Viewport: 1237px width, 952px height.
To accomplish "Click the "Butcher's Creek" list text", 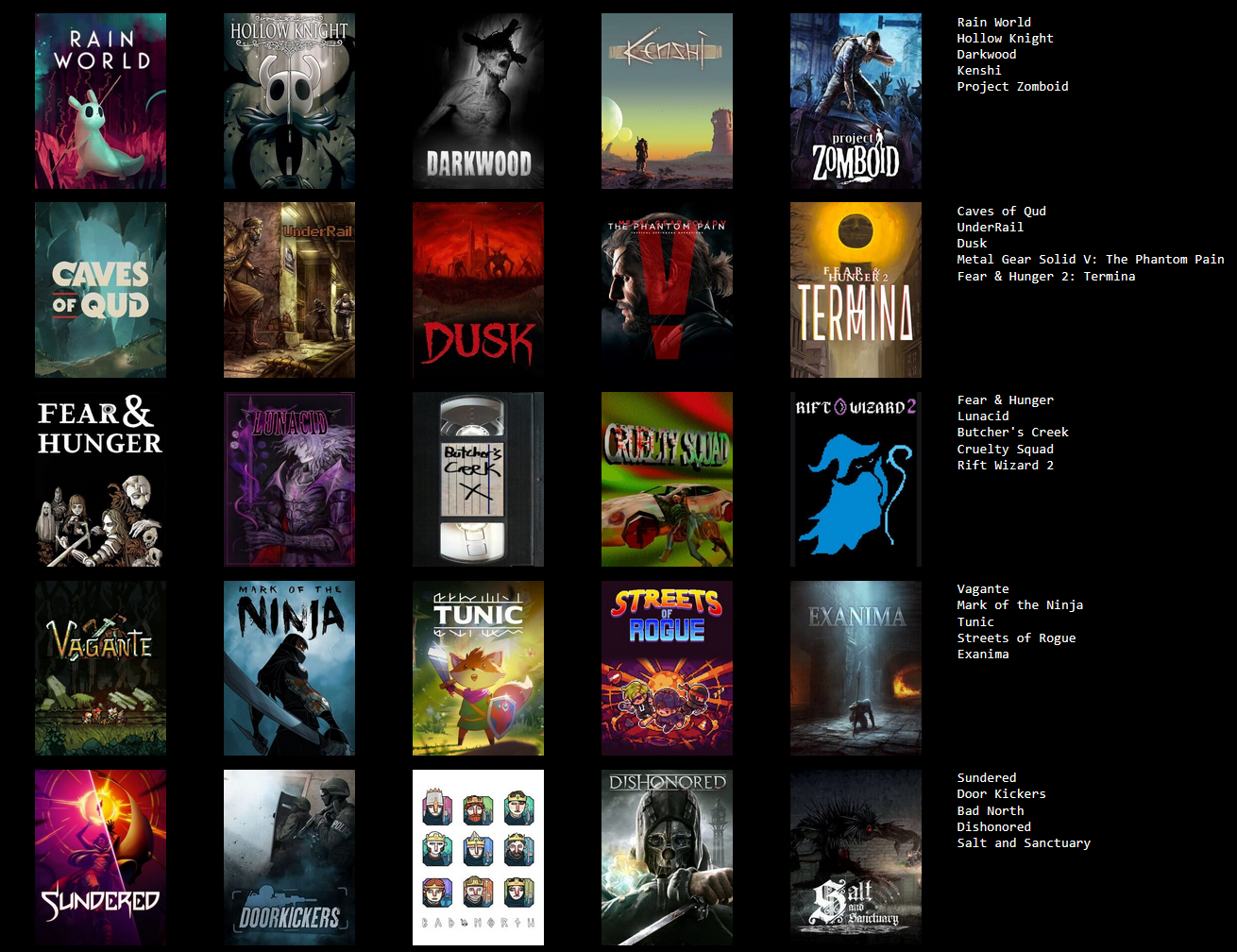I will 1013,432.
